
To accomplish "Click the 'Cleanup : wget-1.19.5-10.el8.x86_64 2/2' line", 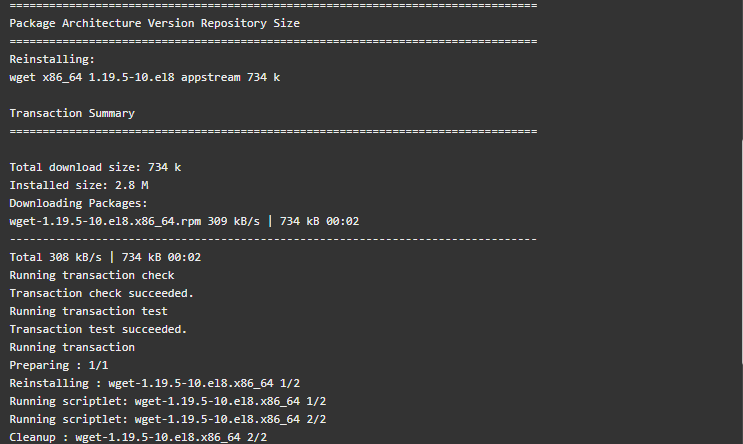I will coord(138,437).
